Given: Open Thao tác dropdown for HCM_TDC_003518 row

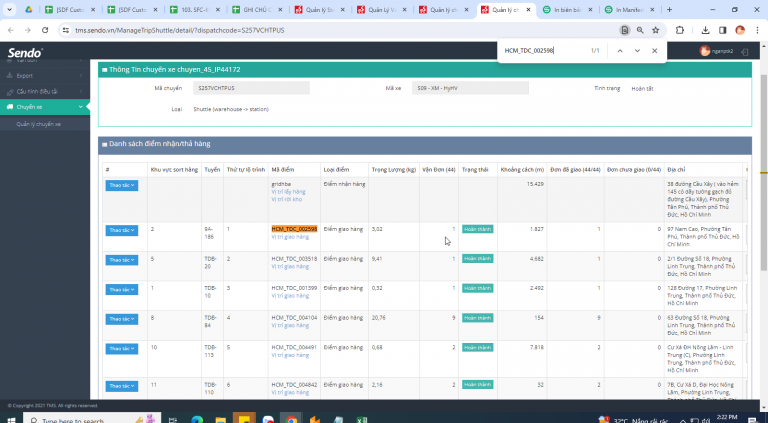Looking at the screenshot, I should [x=121, y=259].
